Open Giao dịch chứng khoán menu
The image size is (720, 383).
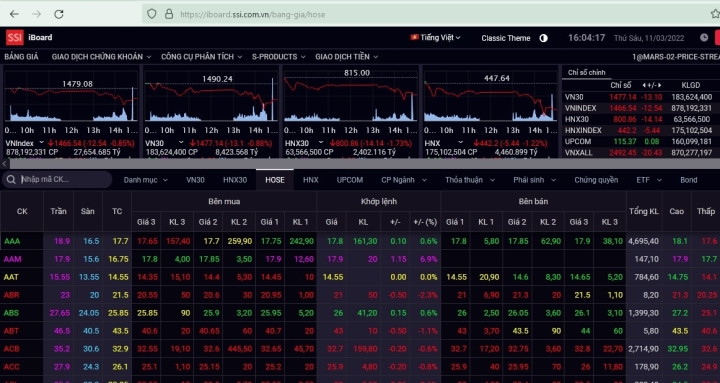coord(101,57)
